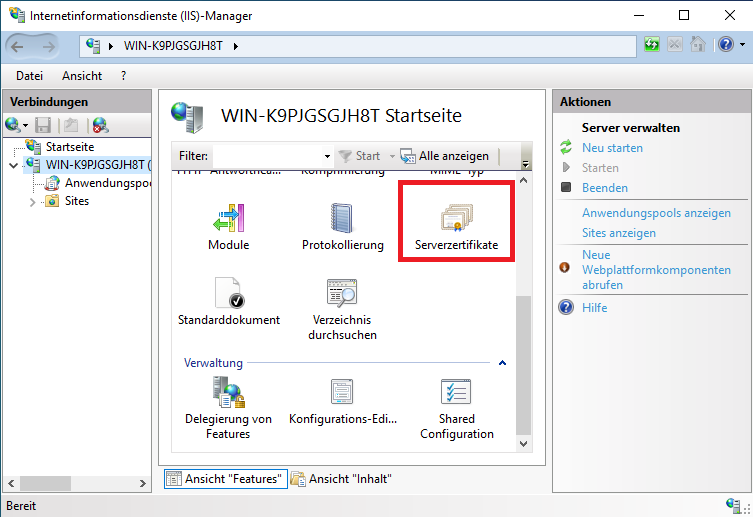Open the Shared Configuration icon
753x517 pixels.
tap(456, 394)
